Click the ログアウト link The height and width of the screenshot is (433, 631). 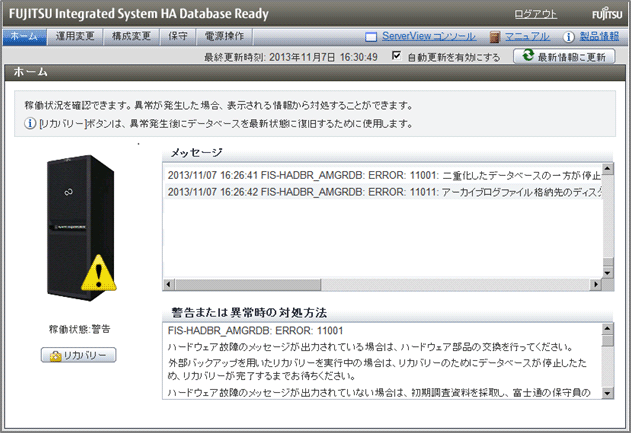[536, 14]
